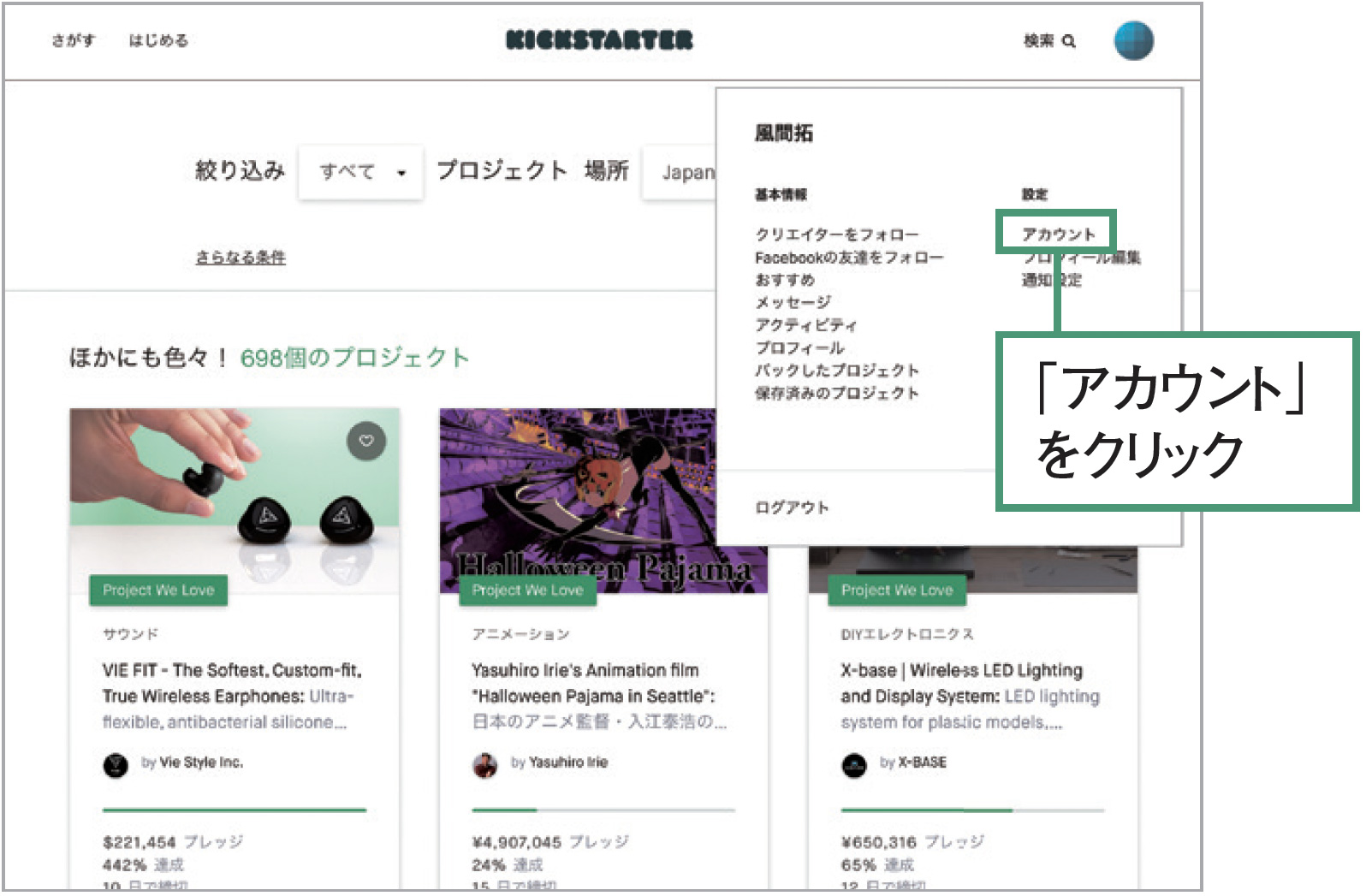Open おすすめ from the user menu
Image resolution: width=1366 pixels, height=896 pixels.
tap(785, 280)
